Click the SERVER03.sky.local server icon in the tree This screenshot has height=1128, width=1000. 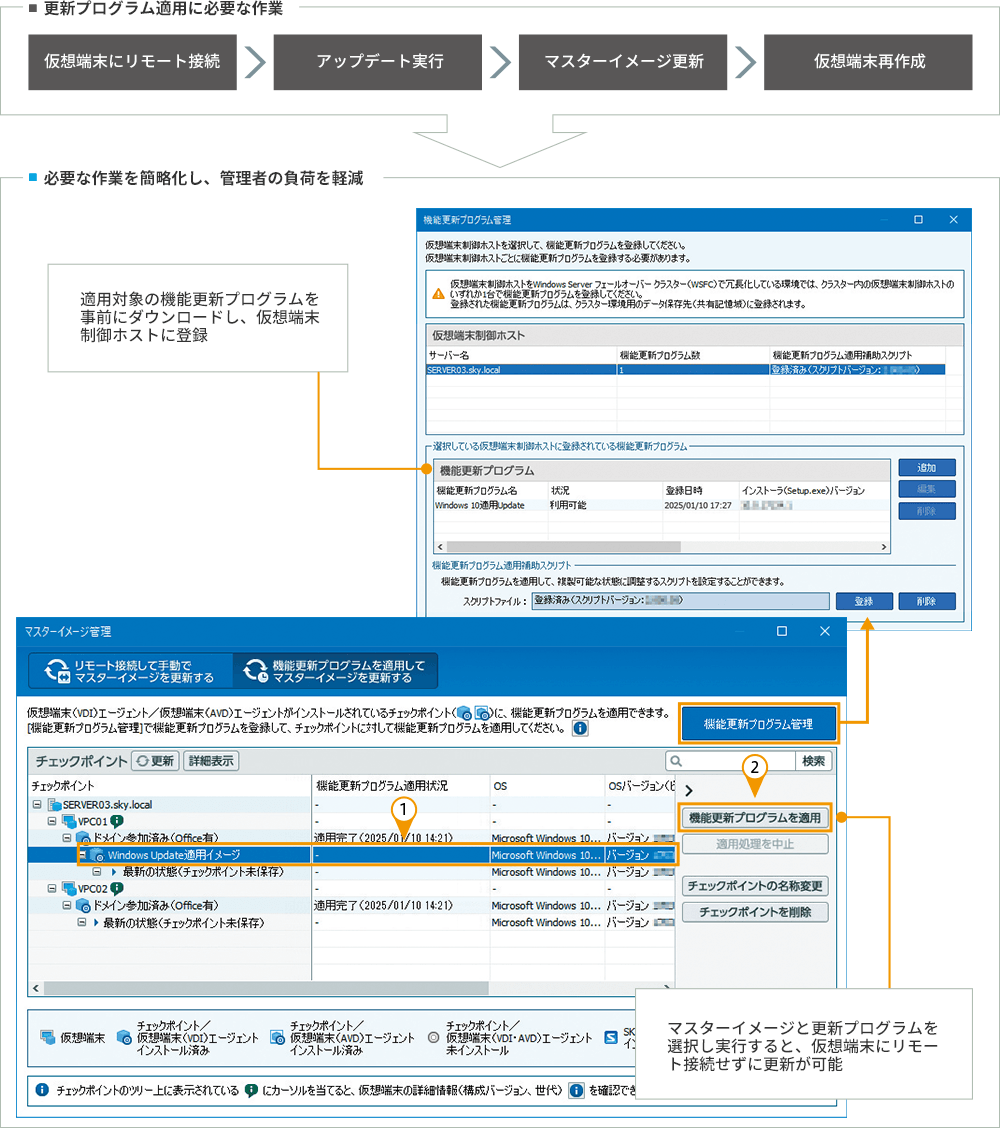click(x=54, y=804)
